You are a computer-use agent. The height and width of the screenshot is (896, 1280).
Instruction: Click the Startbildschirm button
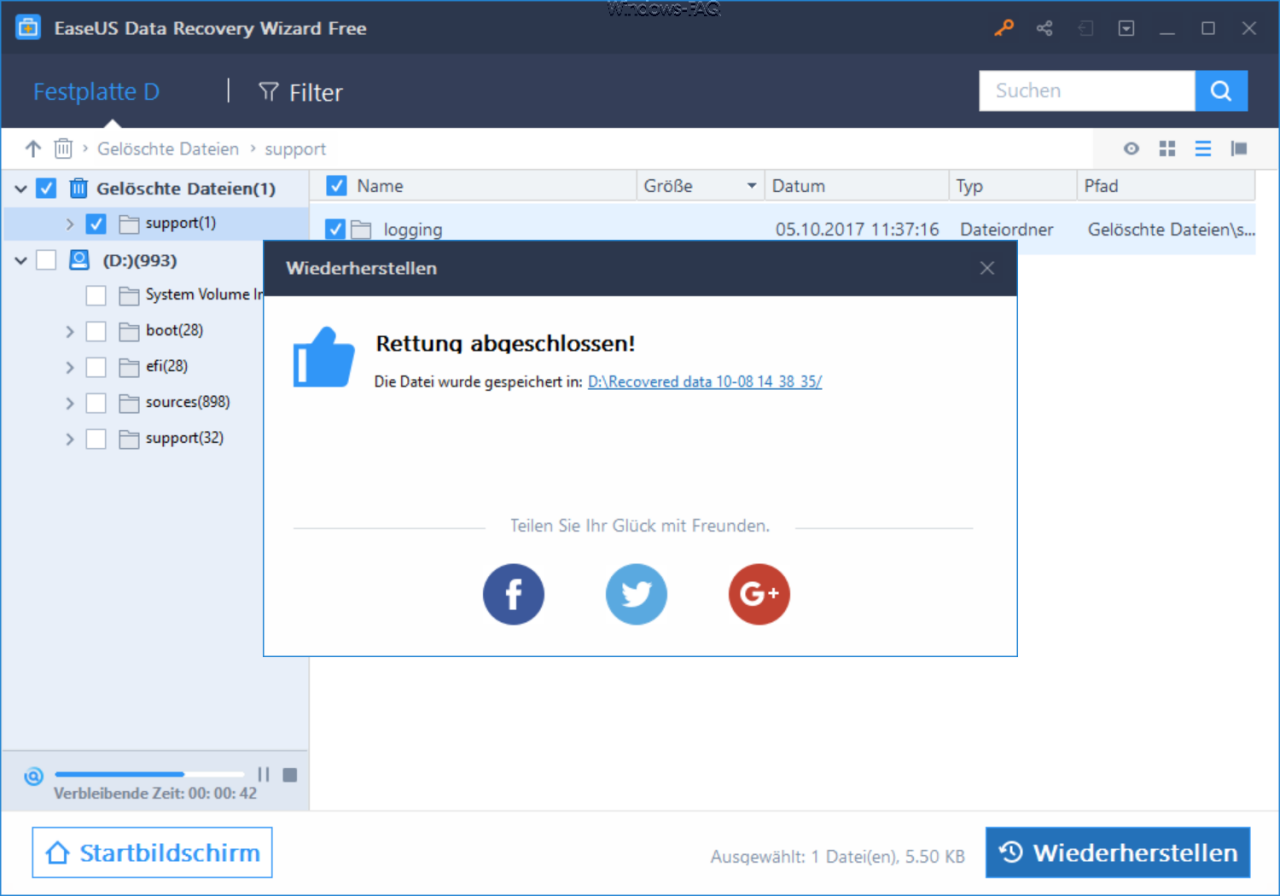click(x=152, y=853)
